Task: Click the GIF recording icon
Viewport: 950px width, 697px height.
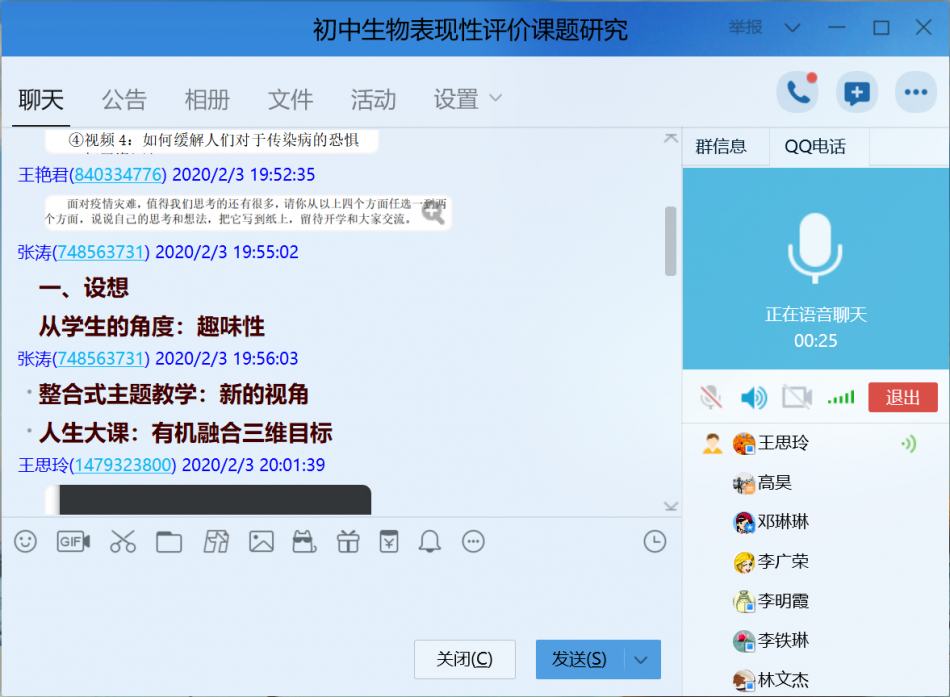Action: coord(73,541)
